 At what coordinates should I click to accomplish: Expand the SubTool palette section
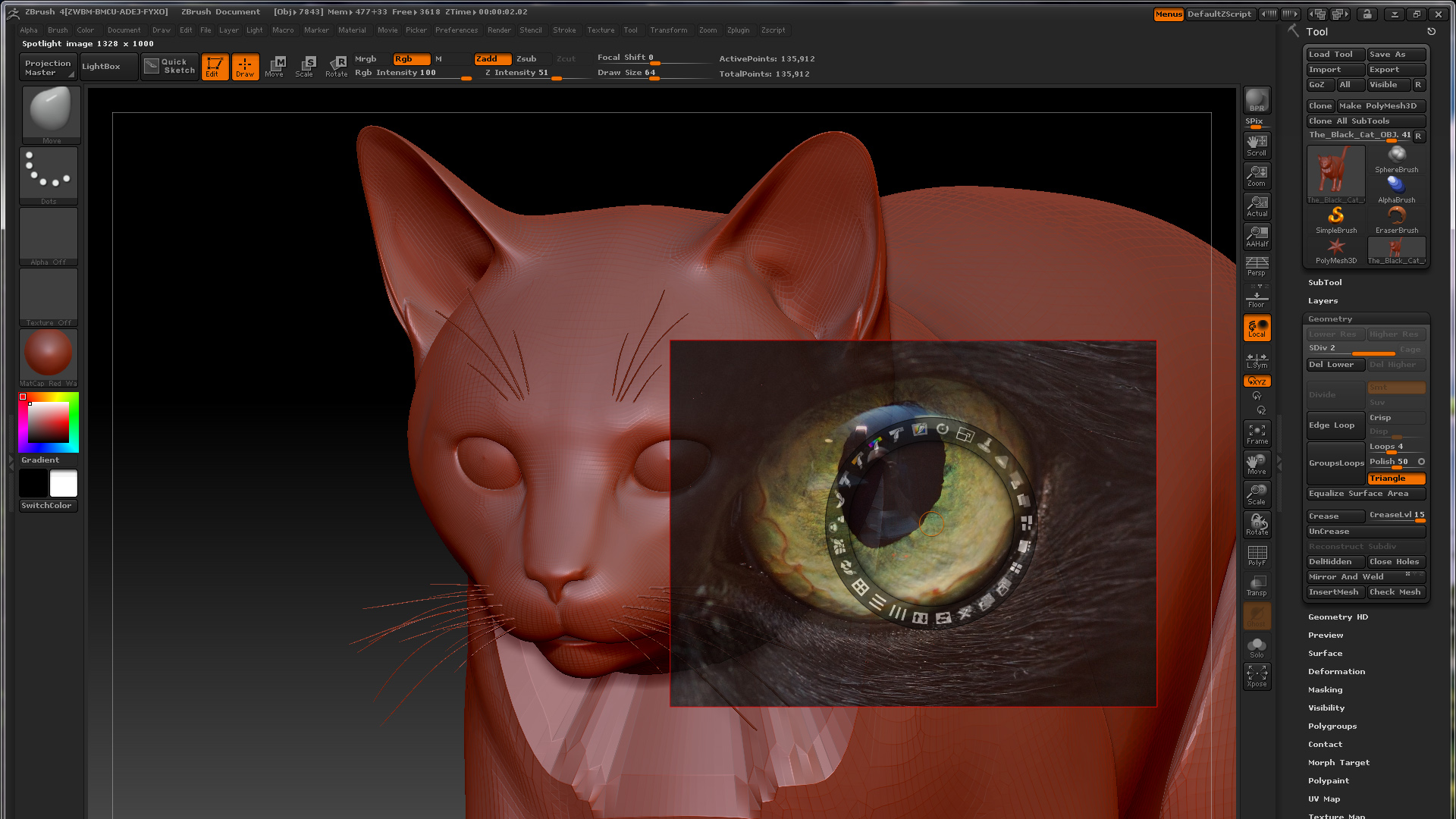coord(1325,283)
